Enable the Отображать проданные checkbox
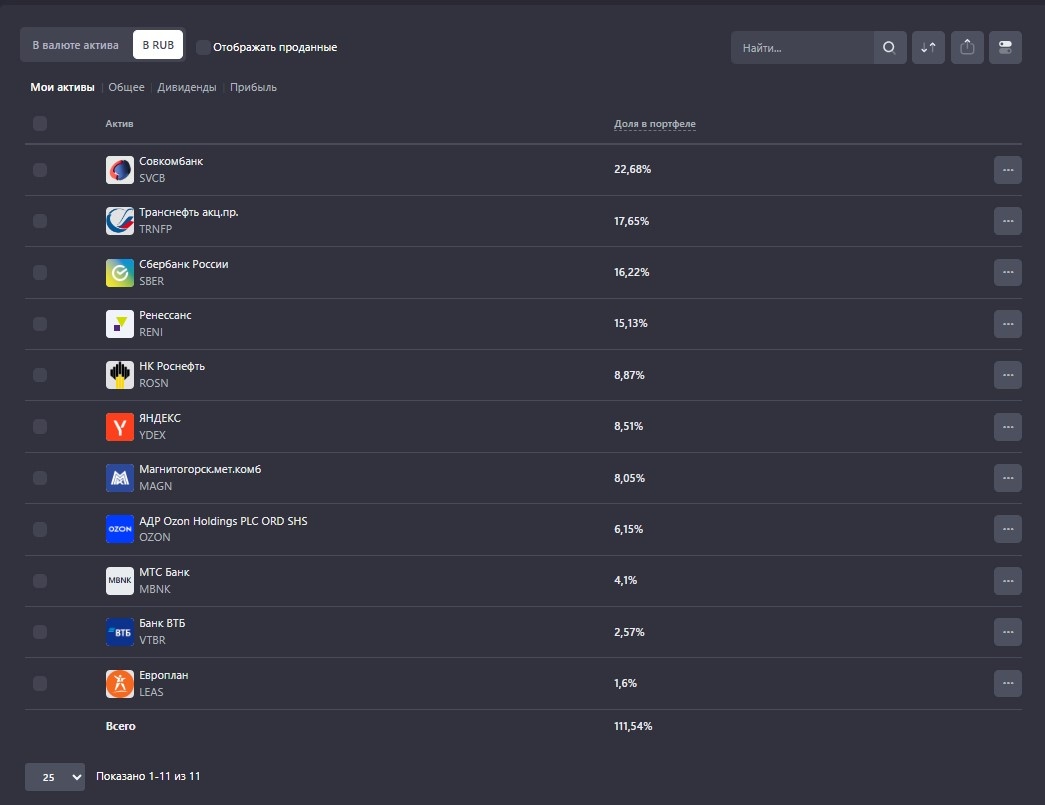Screen dimensions: 1045x805 point(203,47)
